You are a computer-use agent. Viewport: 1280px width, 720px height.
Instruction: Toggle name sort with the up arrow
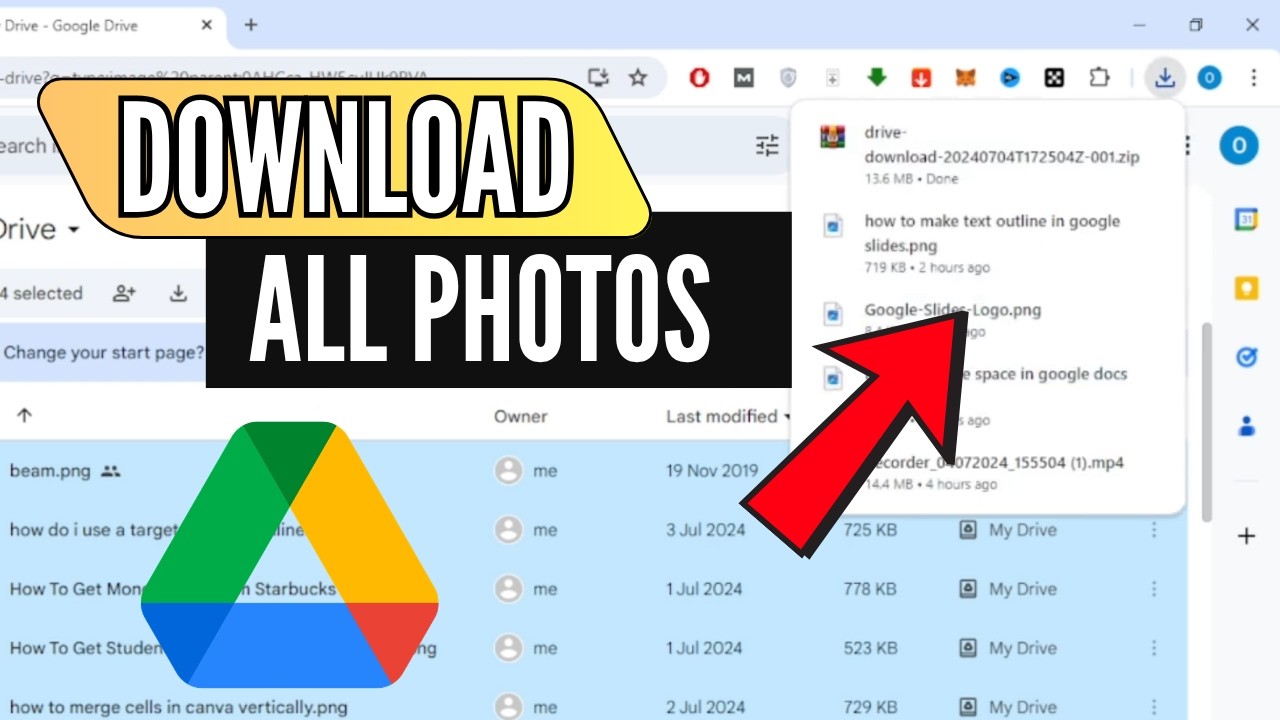(x=25, y=416)
